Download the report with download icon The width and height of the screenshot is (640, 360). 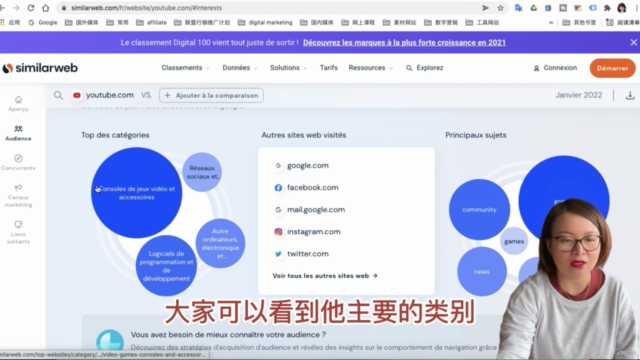[x=630, y=95]
